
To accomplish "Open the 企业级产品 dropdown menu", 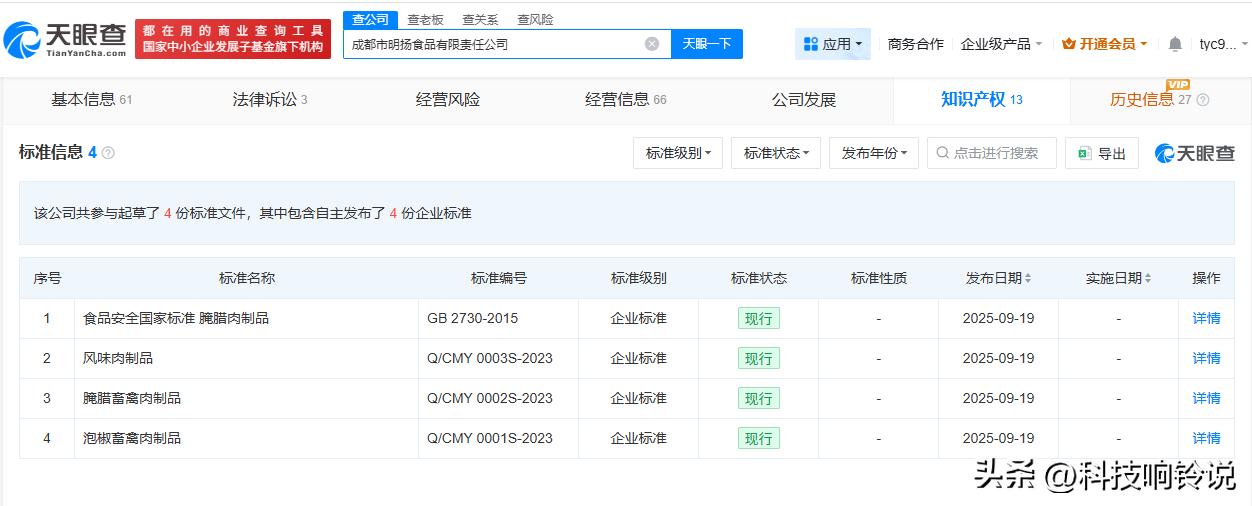I will (x=1001, y=44).
